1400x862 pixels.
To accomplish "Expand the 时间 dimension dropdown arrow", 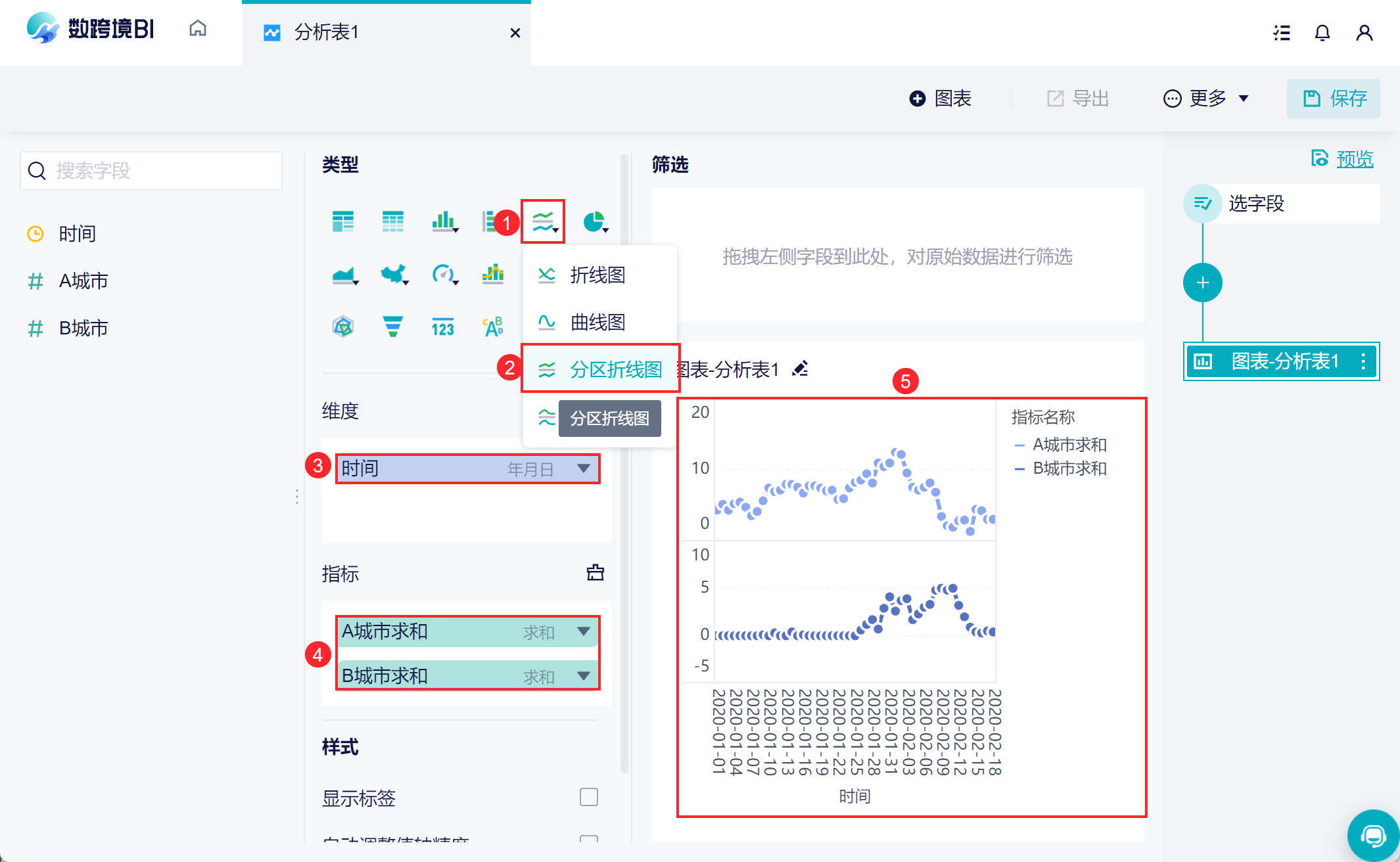I will [x=583, y=468].
